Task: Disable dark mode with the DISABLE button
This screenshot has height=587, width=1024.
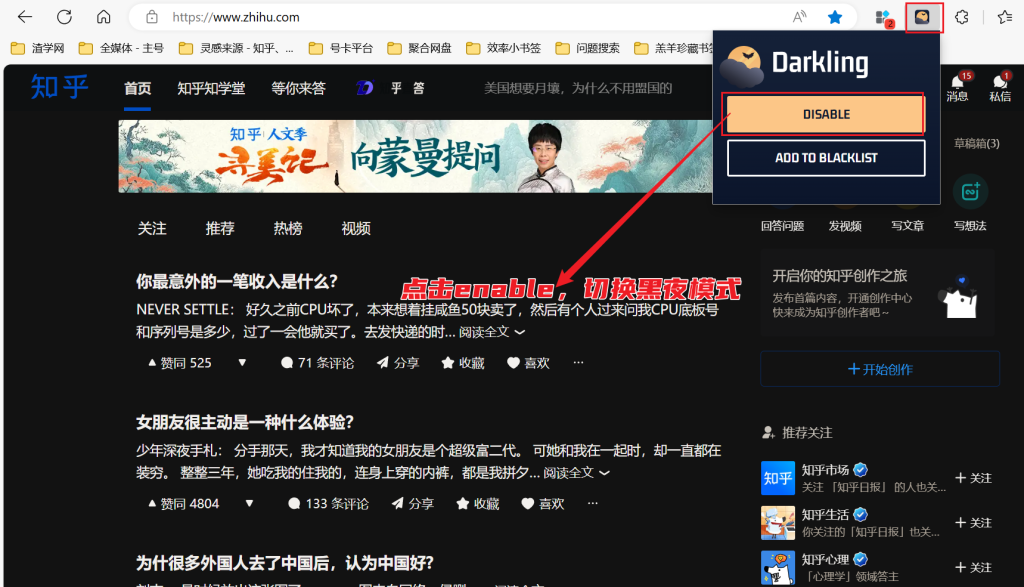Action: pyautogui.click(x=823, y=113)
